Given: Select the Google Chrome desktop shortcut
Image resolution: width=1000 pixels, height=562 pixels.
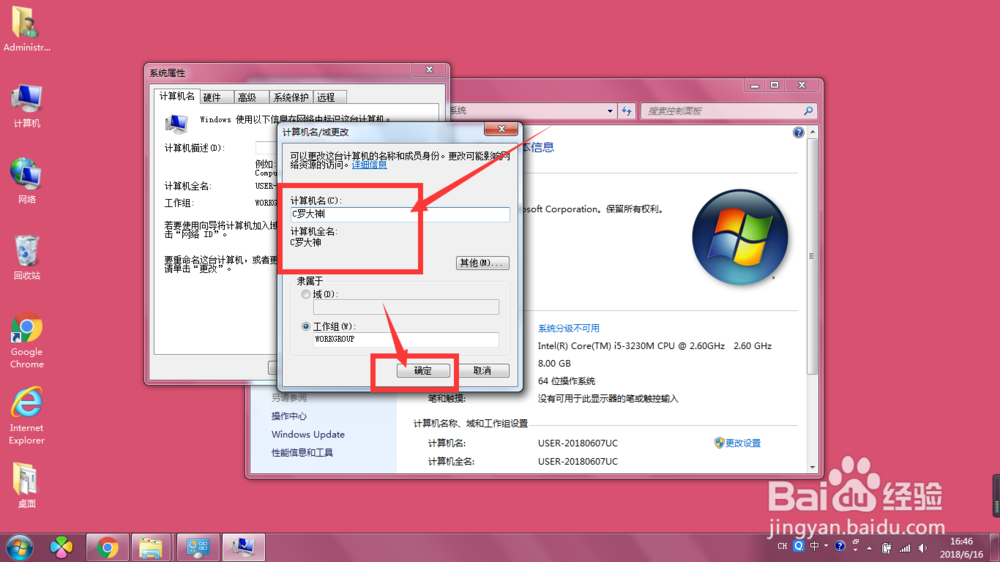Looking at the screenshot, I should pyautogui.click(x=26, y=340).
